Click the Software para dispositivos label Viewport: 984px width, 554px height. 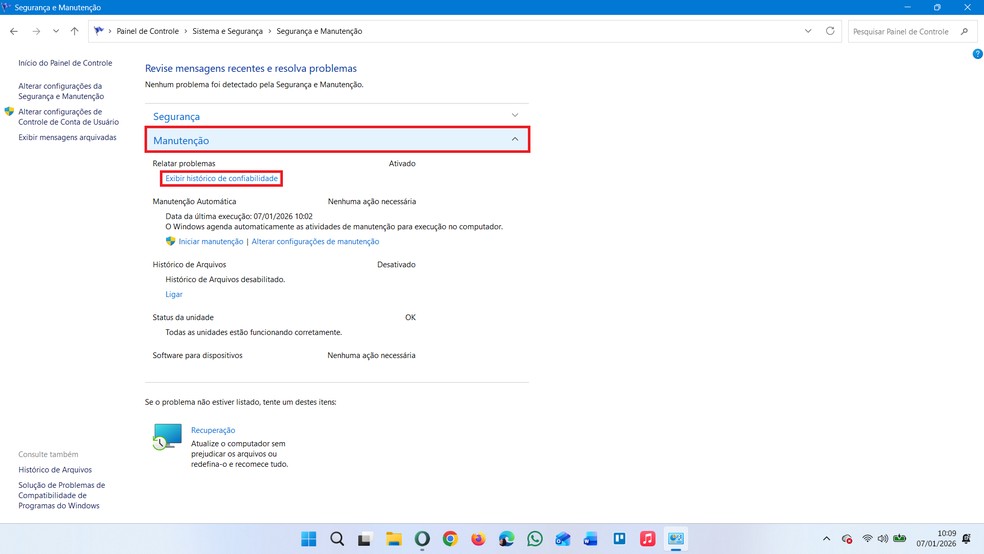pos(197,356)
